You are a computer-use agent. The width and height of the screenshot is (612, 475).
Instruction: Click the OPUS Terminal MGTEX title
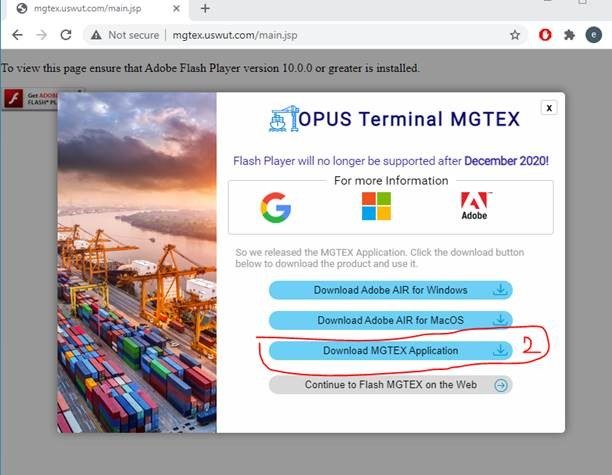point(409,119)
